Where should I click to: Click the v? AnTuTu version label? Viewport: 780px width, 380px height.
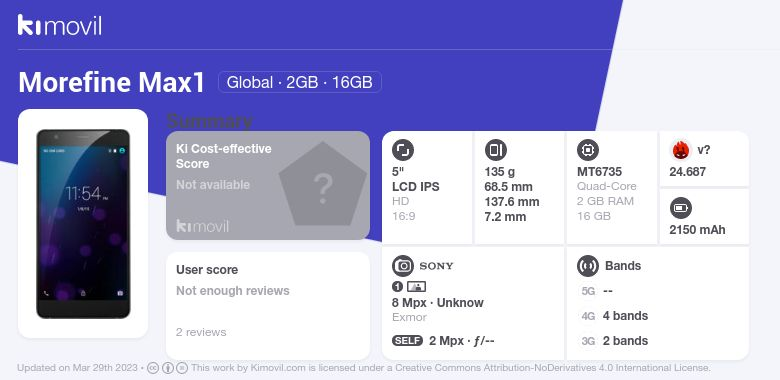(703, 150)
